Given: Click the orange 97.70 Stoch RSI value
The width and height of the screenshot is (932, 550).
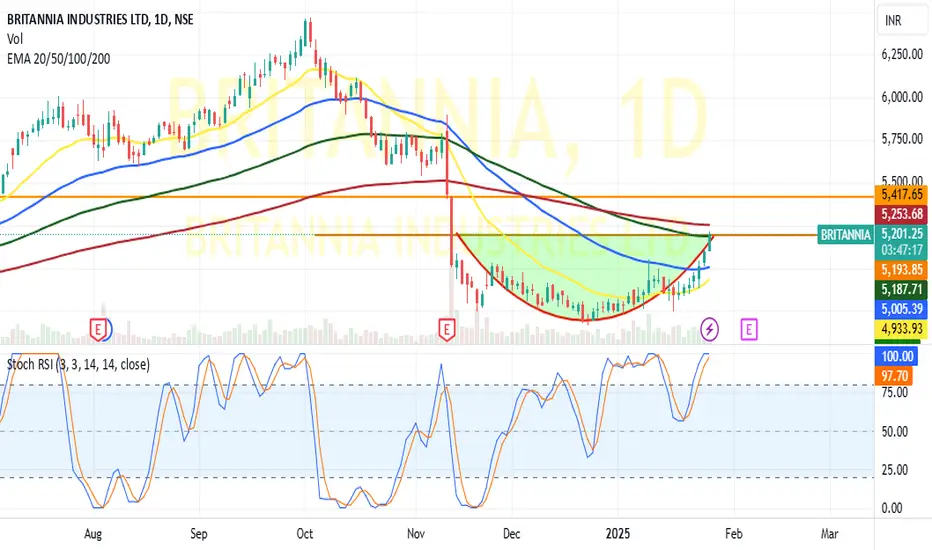Looking at the screenshot, I should tap(895, 376).
